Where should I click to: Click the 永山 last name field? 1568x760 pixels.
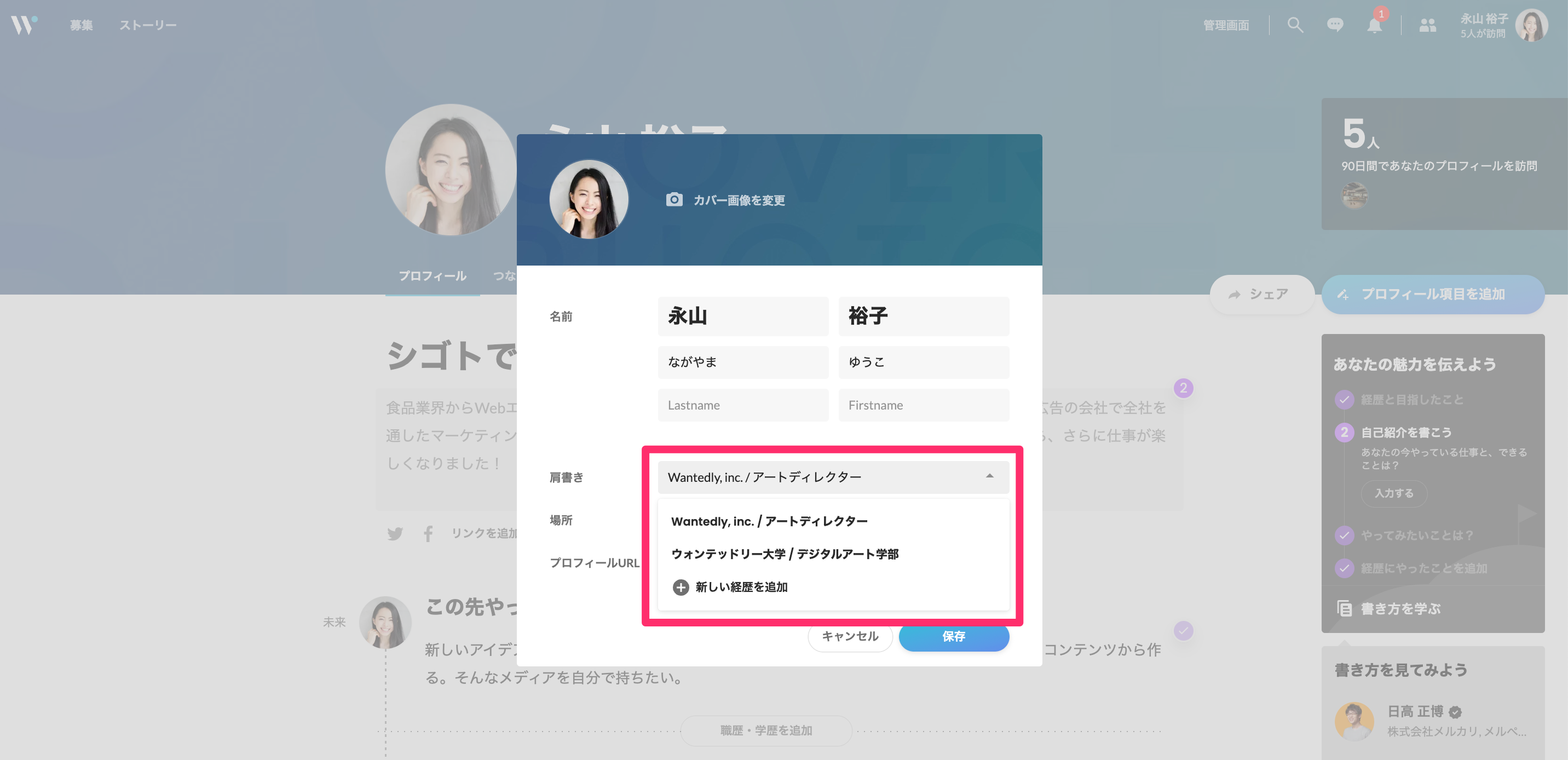[742, 316]
